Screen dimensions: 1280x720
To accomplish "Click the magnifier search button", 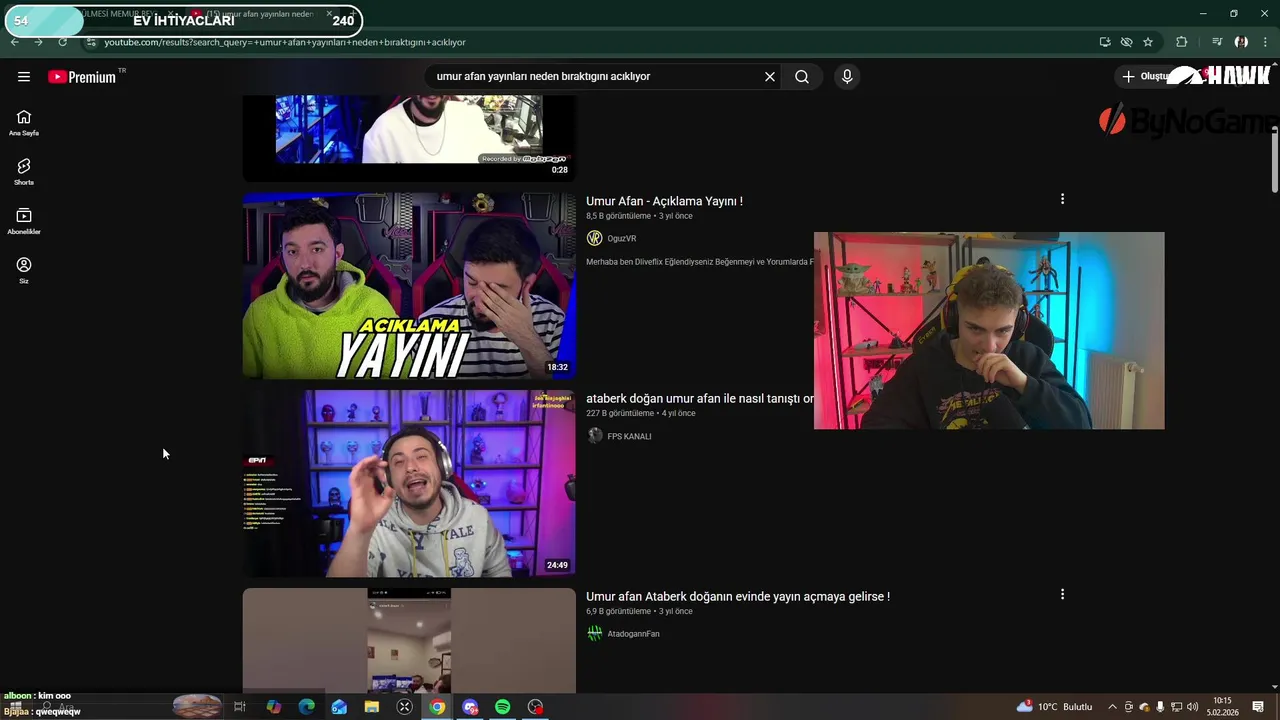I will click(802, 77).
